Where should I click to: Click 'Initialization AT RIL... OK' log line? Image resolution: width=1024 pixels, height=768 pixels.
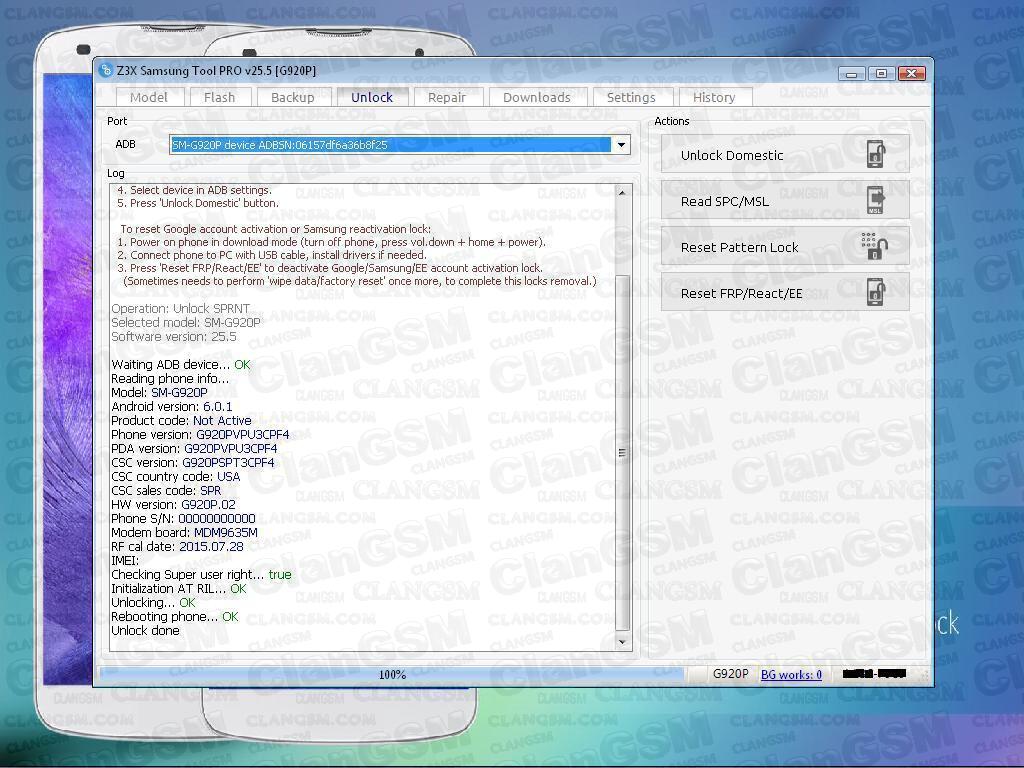[178, 588]
